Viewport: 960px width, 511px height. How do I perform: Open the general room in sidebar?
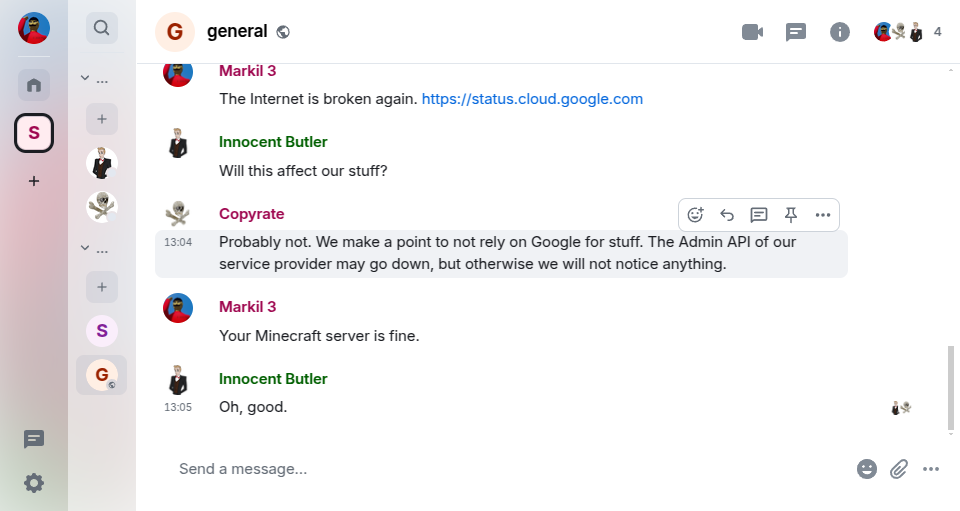tap(101, 375)
